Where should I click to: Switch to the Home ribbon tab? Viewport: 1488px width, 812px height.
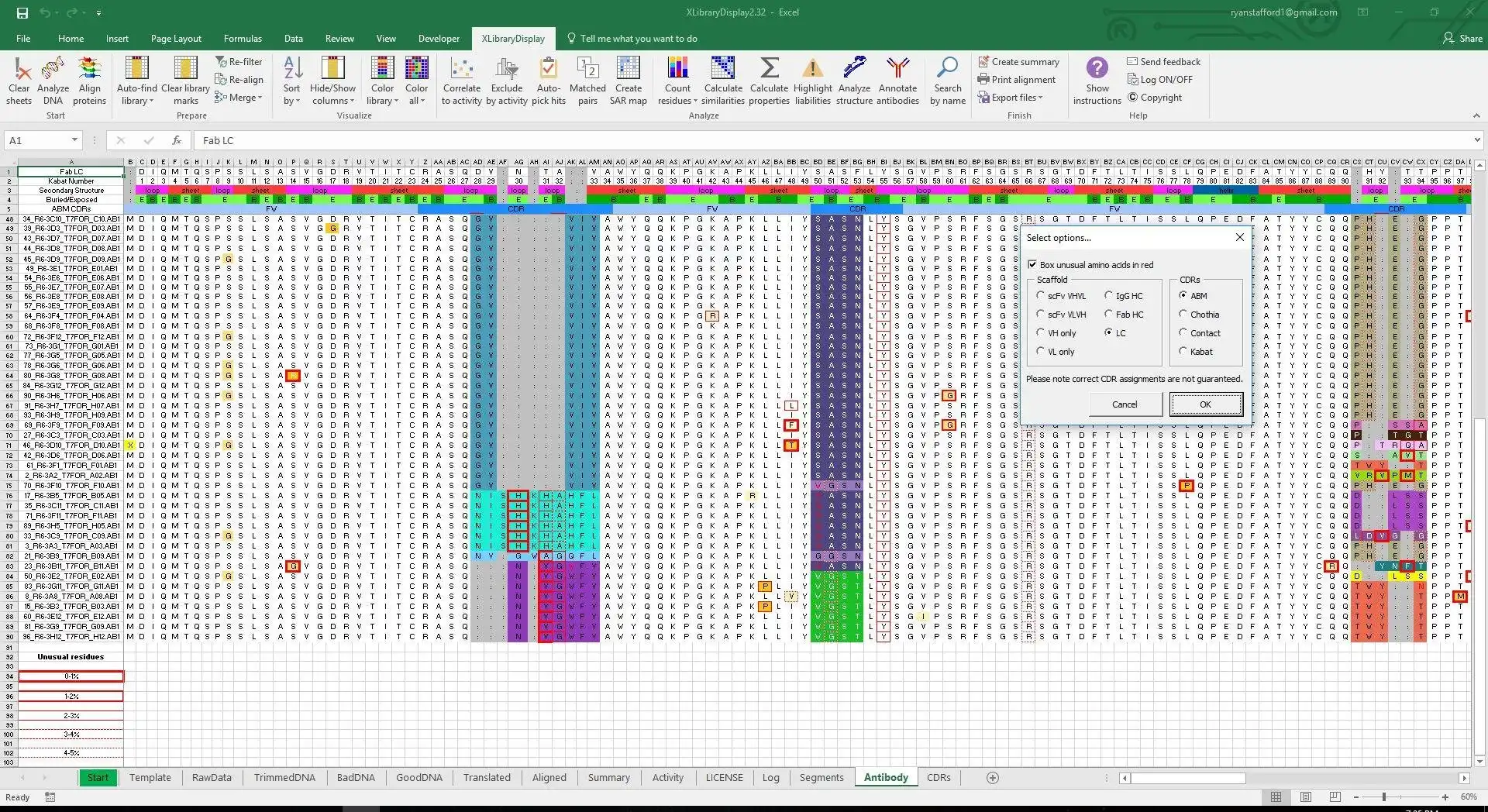71,39
